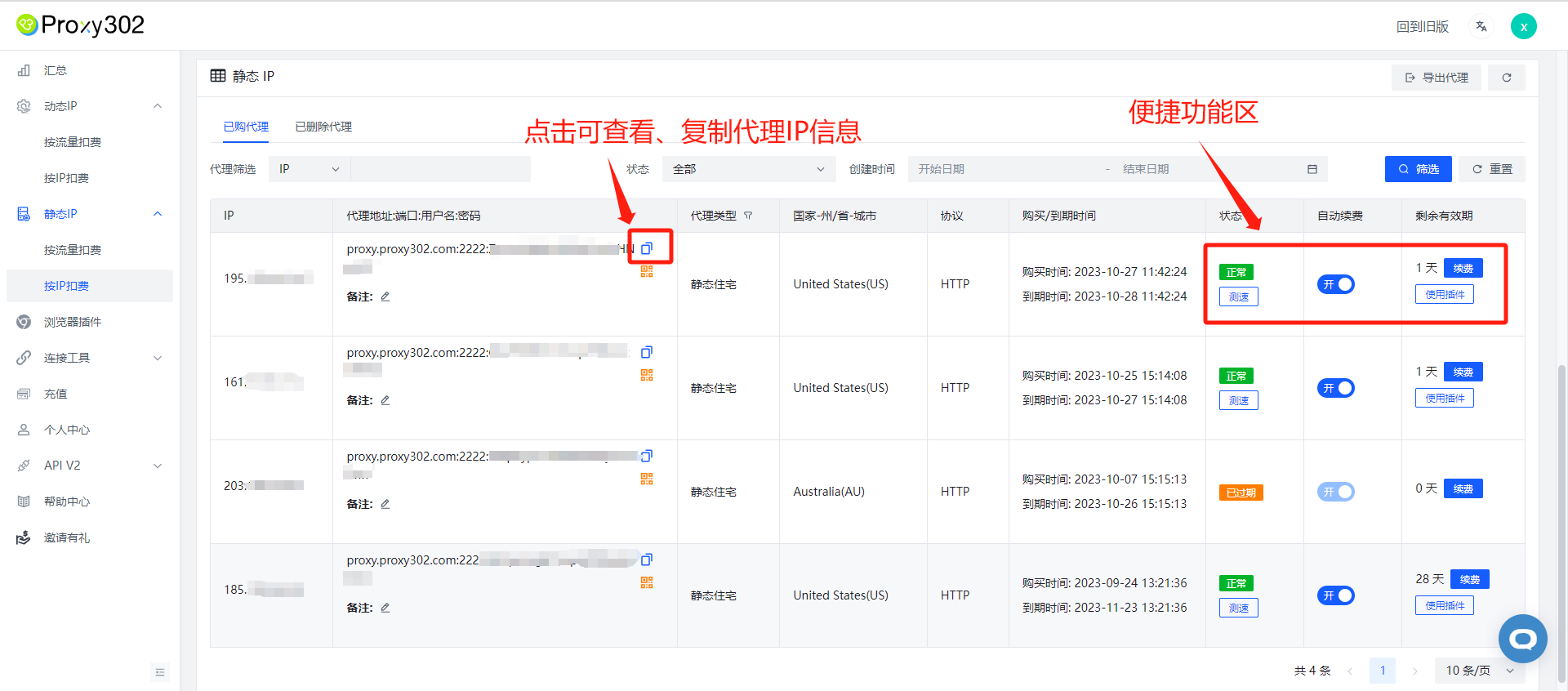Edit the remark for the 161 IP row
The width and height of the screenshot is (1568, 691).
click(x=385, y=400)
